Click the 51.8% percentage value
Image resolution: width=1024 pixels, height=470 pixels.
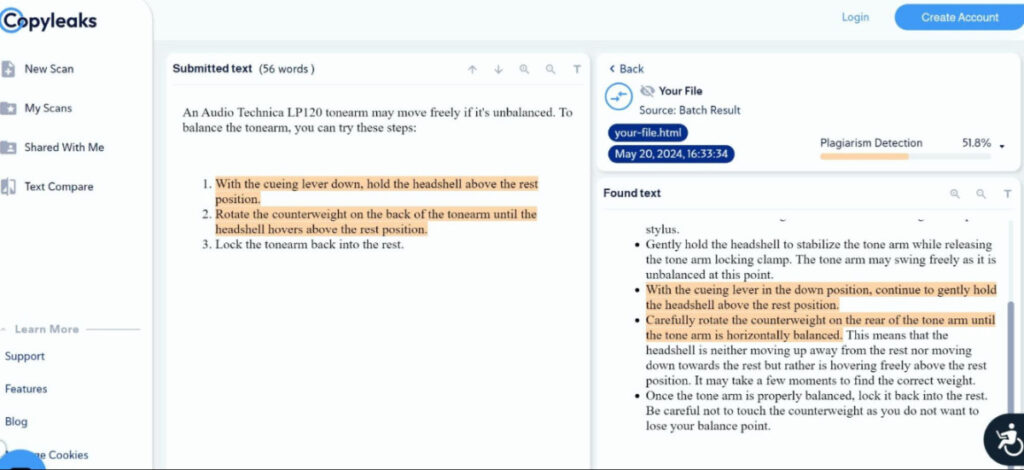coord(976,143)
